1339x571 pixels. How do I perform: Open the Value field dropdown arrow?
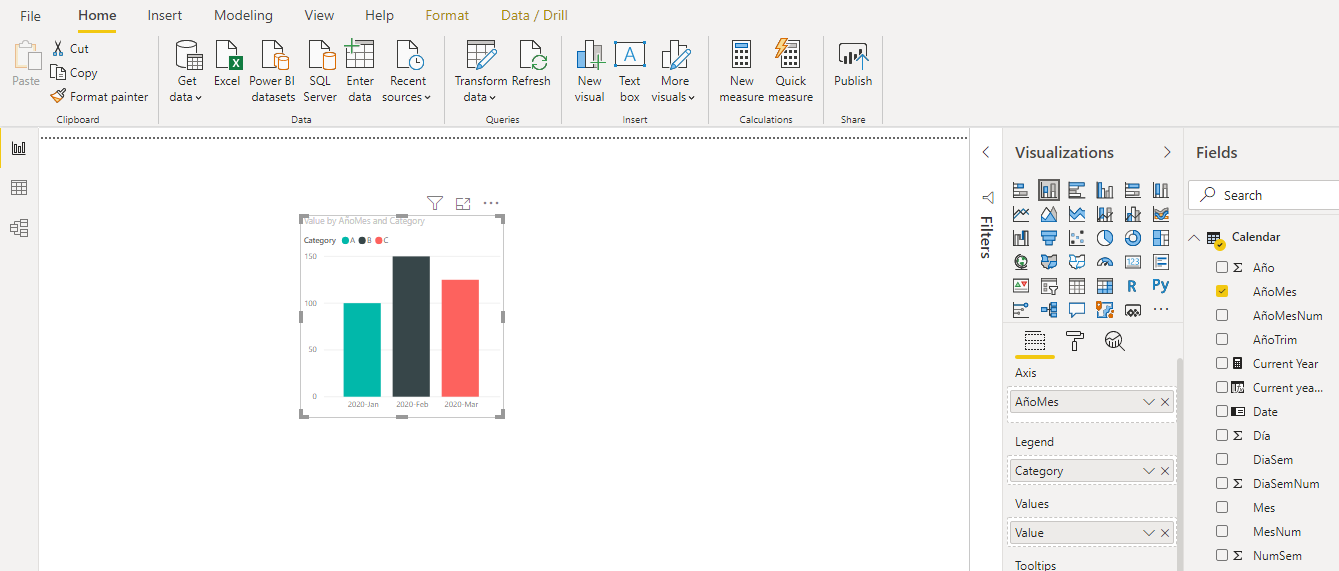coord(1149,533)
